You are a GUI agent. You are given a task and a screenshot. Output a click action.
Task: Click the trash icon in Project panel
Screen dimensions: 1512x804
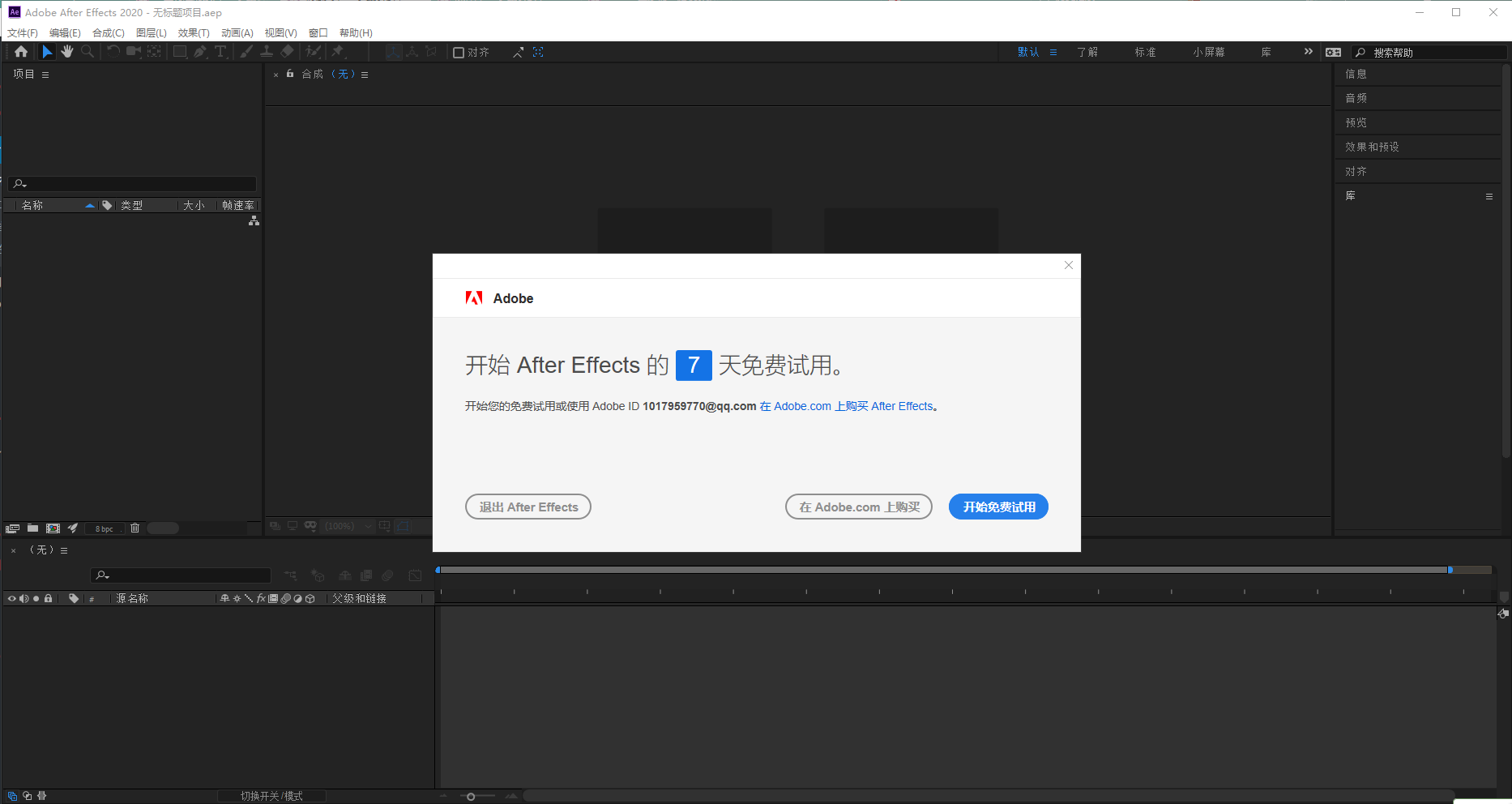(x=135, y=528)
